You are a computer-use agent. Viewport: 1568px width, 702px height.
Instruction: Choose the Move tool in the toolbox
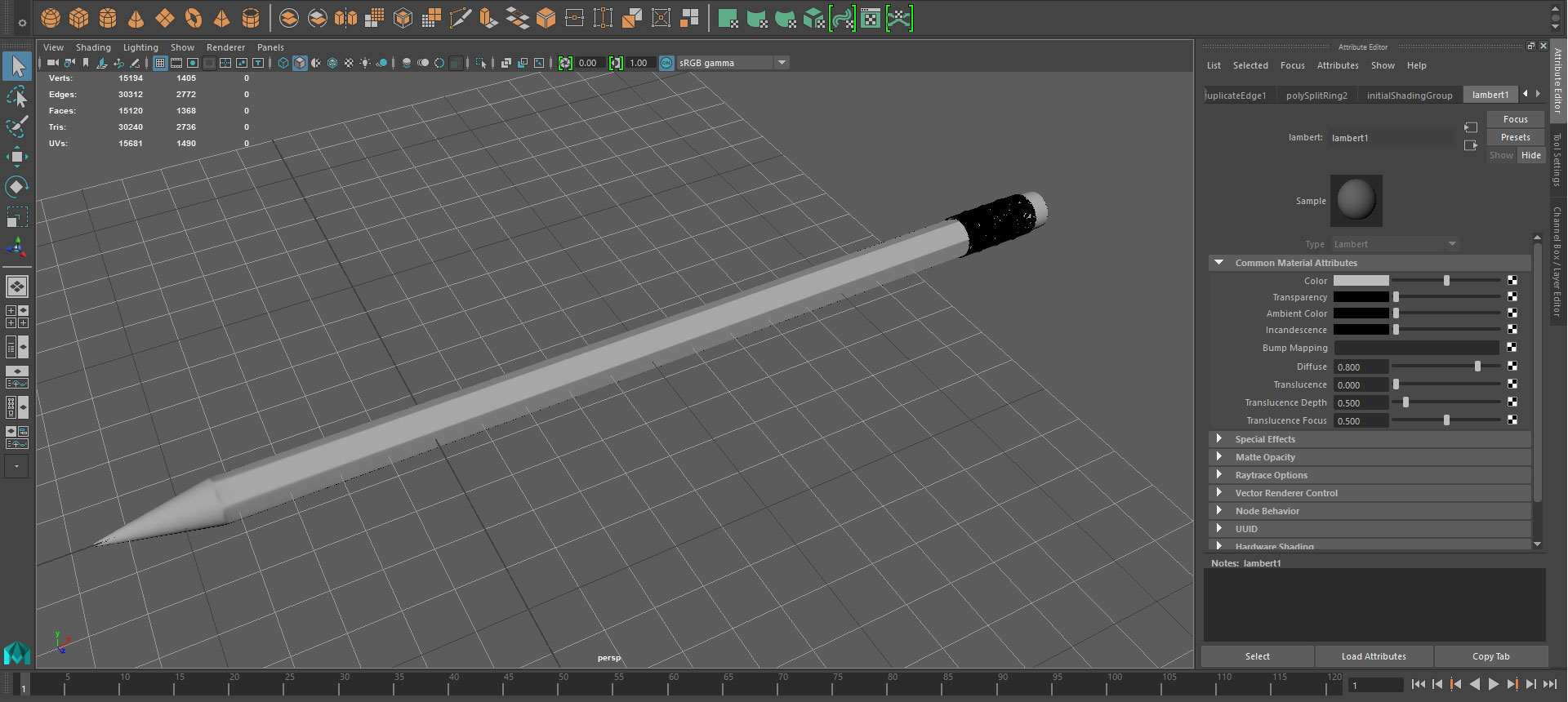[x=16, y=157]
